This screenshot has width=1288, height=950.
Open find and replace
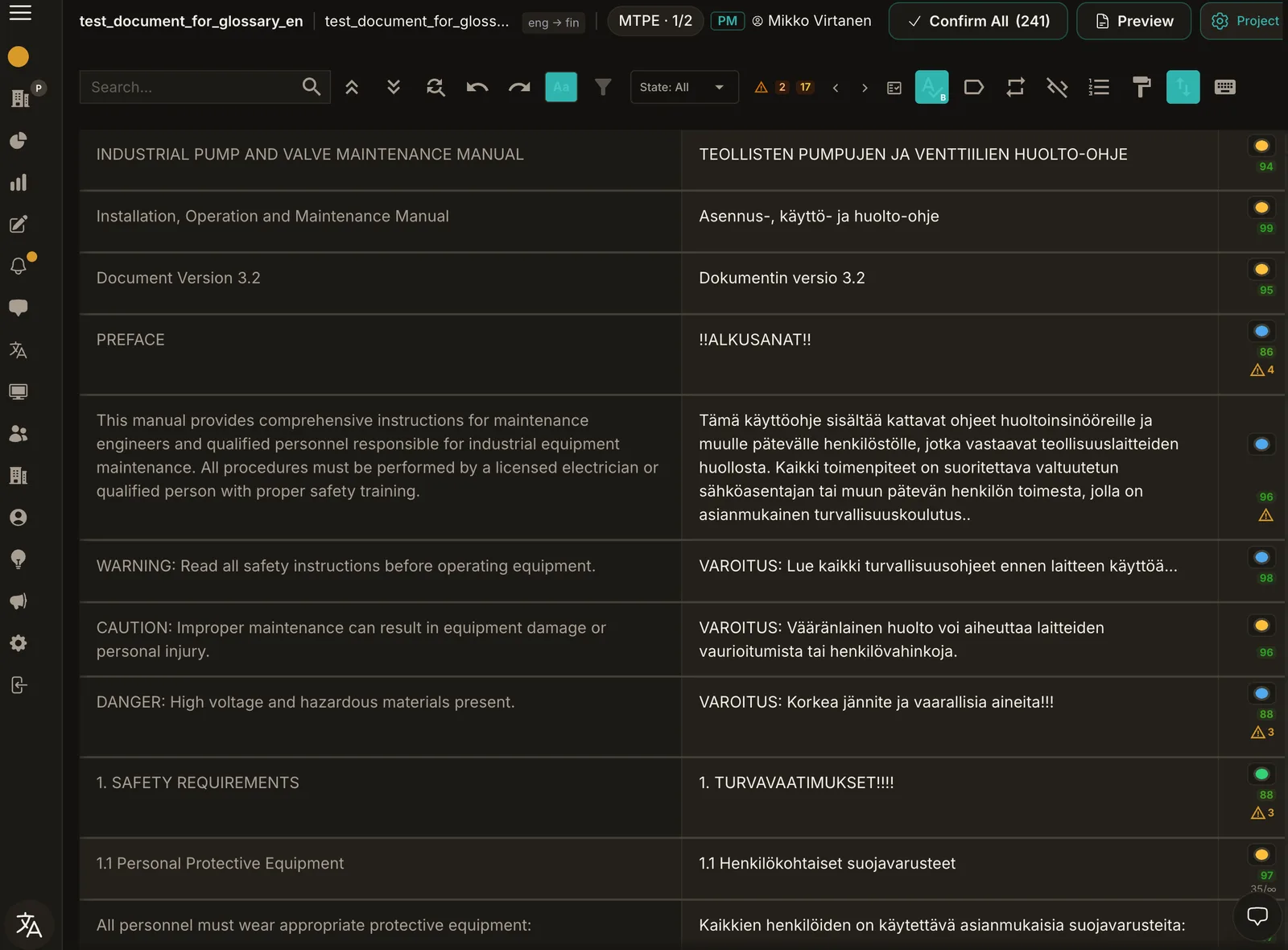tap(436, 87)
